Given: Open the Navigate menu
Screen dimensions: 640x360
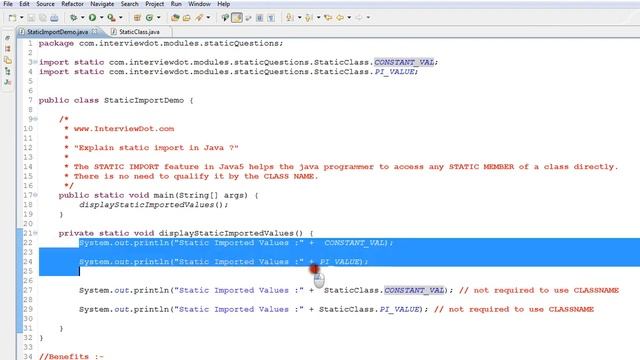Looking at the screenshot, I should click(102, 4).
